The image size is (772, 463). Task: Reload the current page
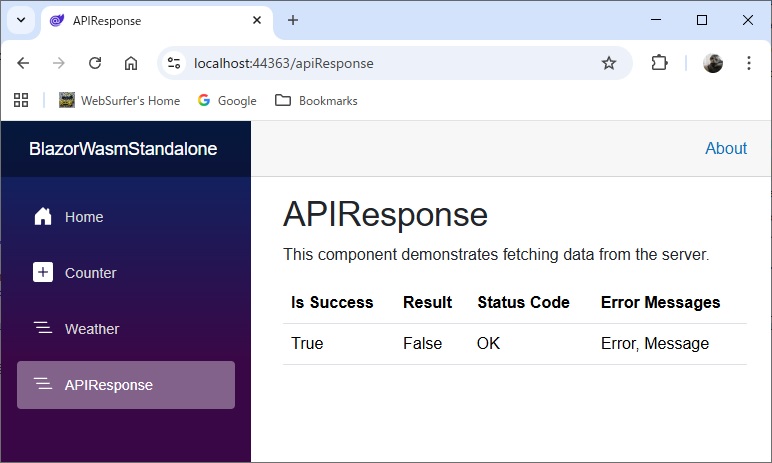(x=95, y=63)
